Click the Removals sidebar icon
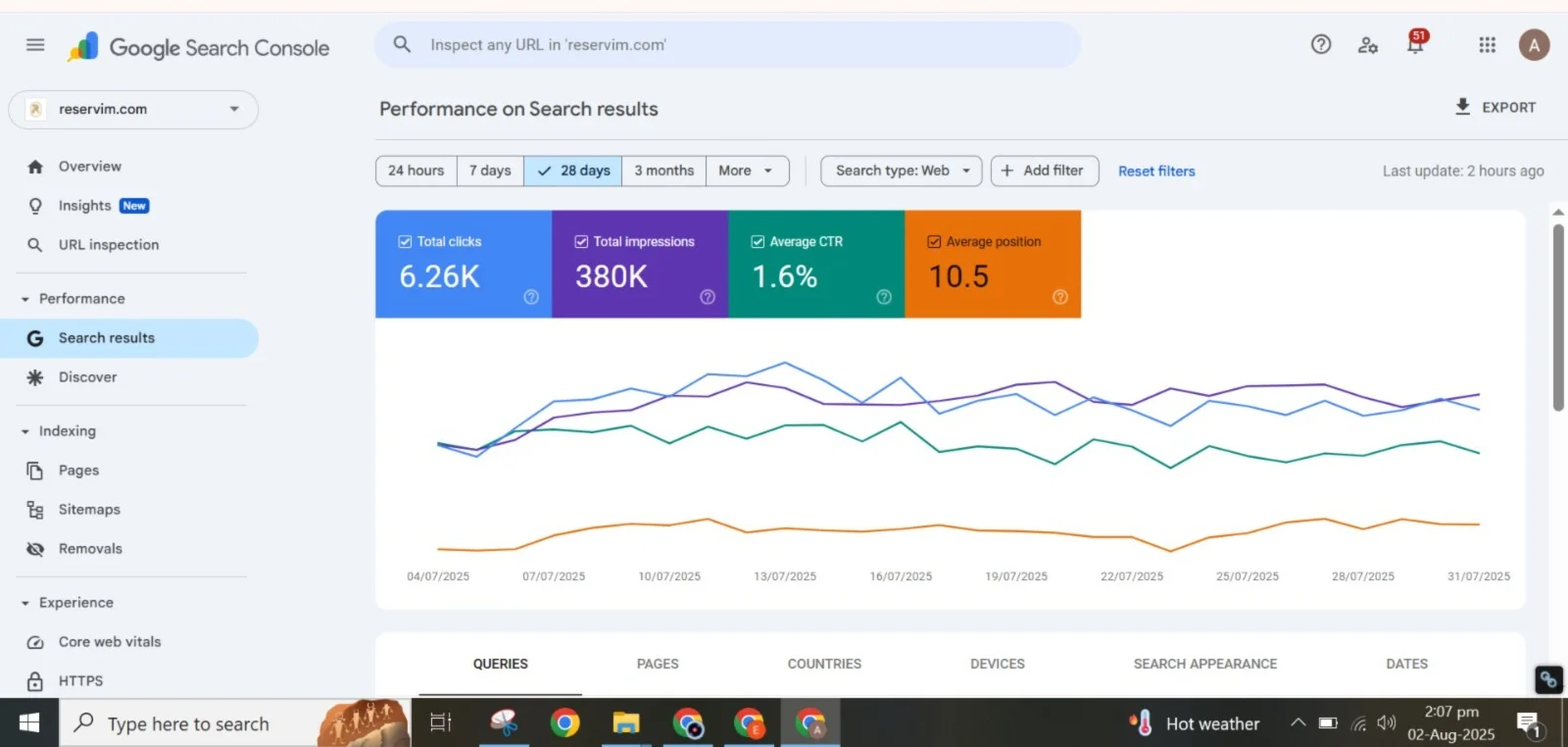Image resolution: width=1568 pixels, height=747 pixels. pyautogui.click(x=35, y=549)
